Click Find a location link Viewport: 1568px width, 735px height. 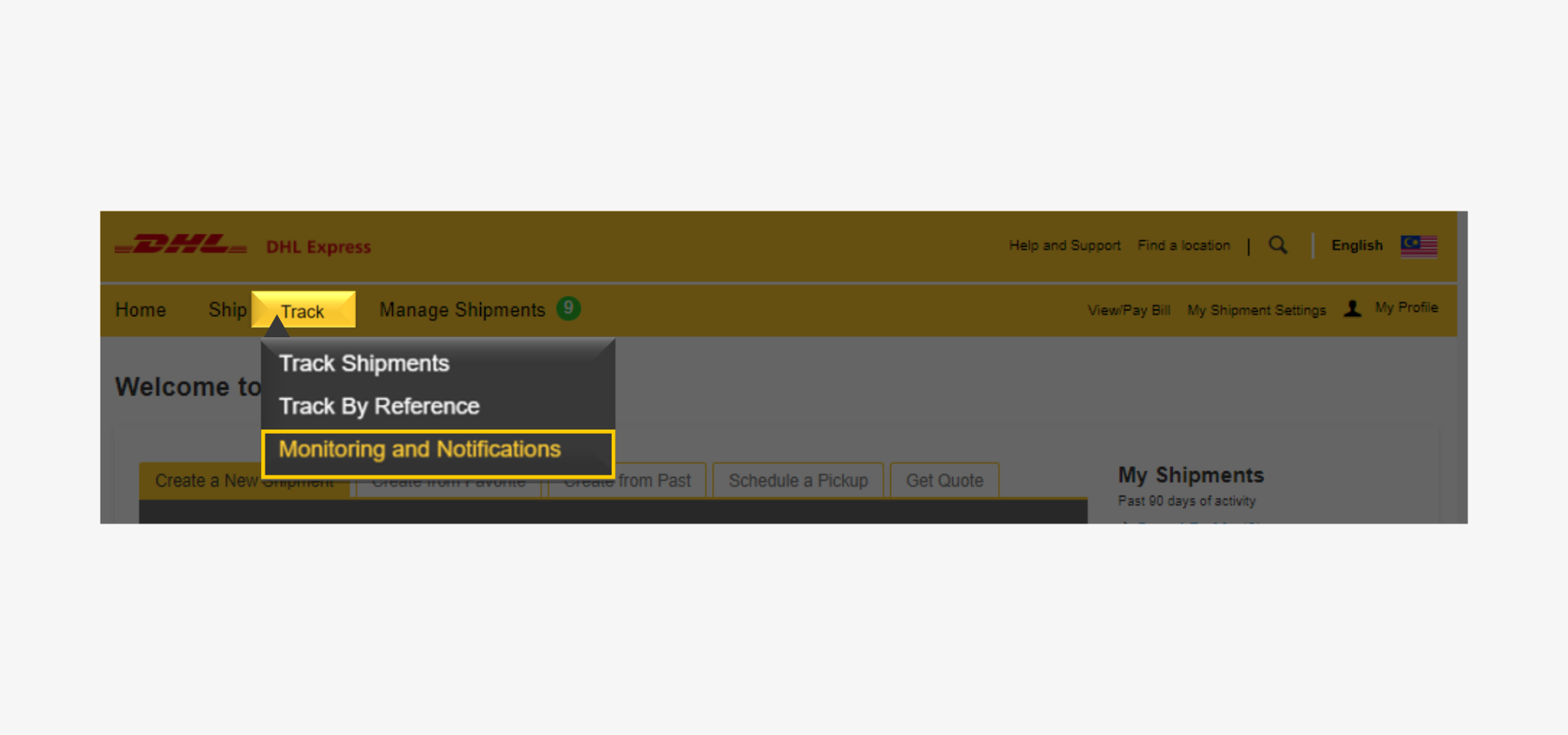pos(1183,245)
